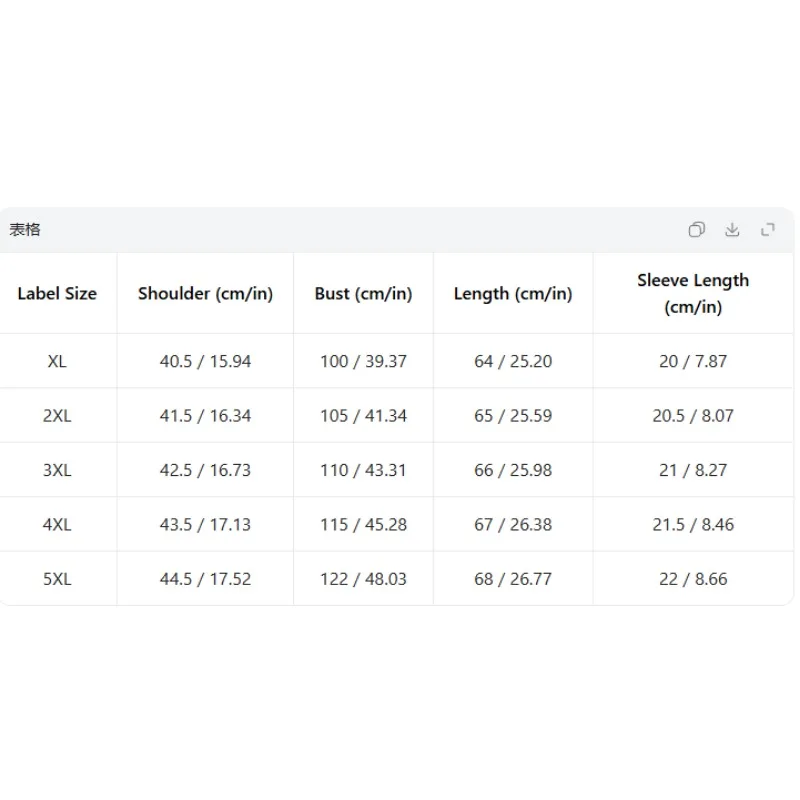Click the XL size row label
This screenshot has height=800, width=800.
click(57, 361)
